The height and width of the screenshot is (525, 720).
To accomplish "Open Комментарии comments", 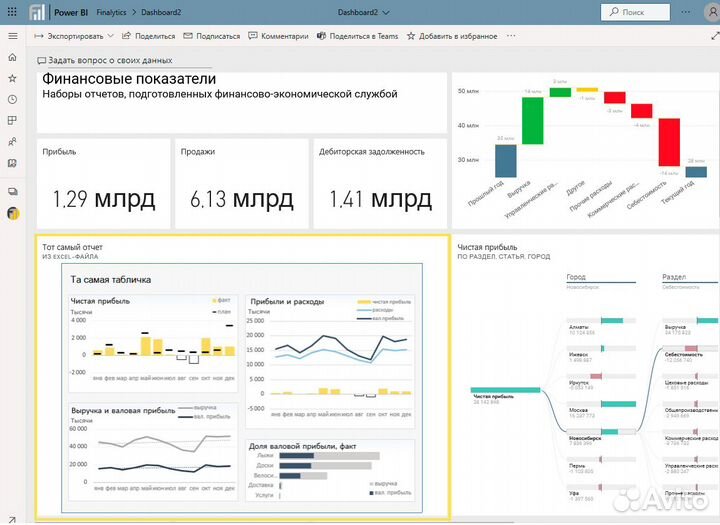I will [x=278, y=36].
